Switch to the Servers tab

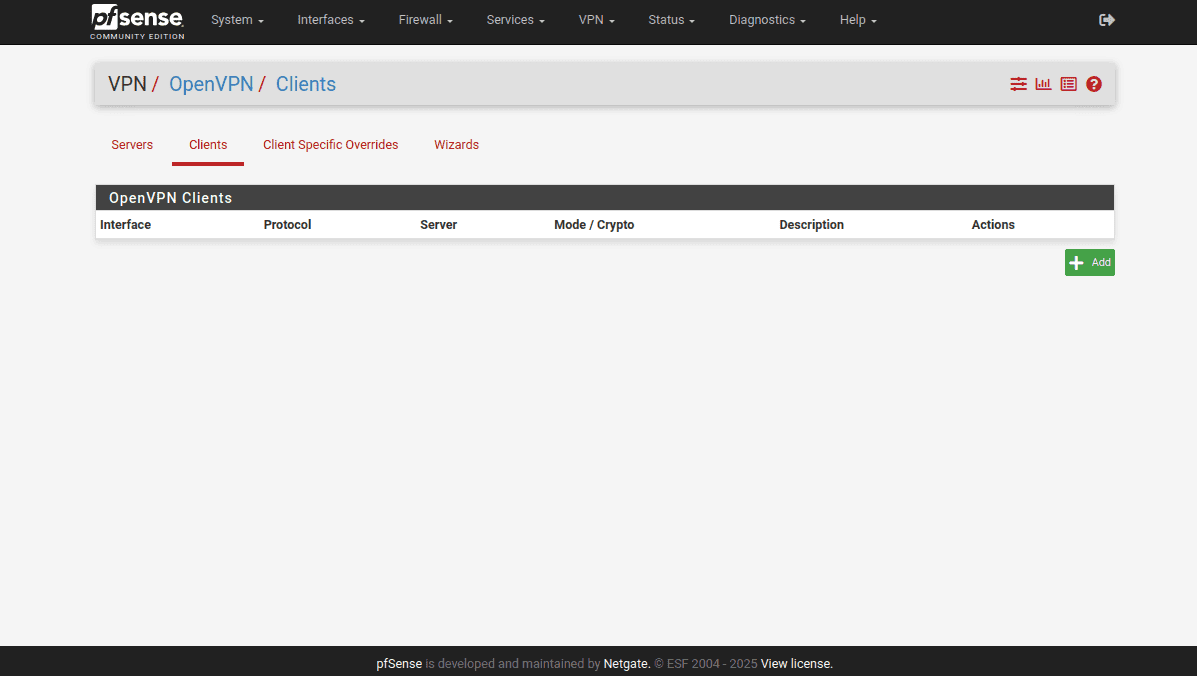click(132, 145)
